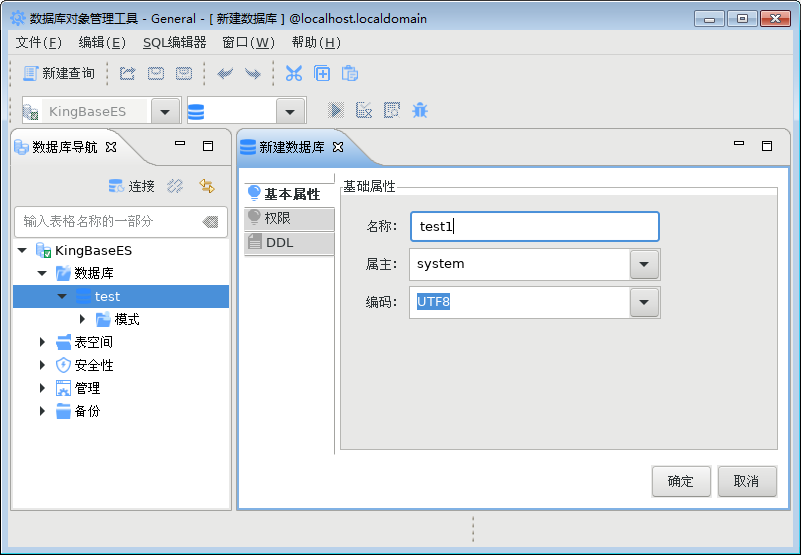
Task: Click the undo arrow icon
Action: click(x=225, y=74)
